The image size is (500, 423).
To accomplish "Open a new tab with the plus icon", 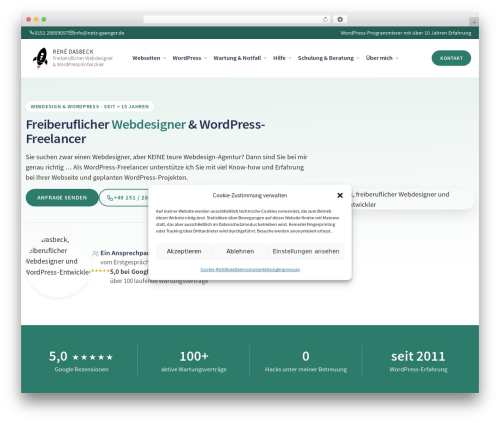I will (x=474, y=22).
